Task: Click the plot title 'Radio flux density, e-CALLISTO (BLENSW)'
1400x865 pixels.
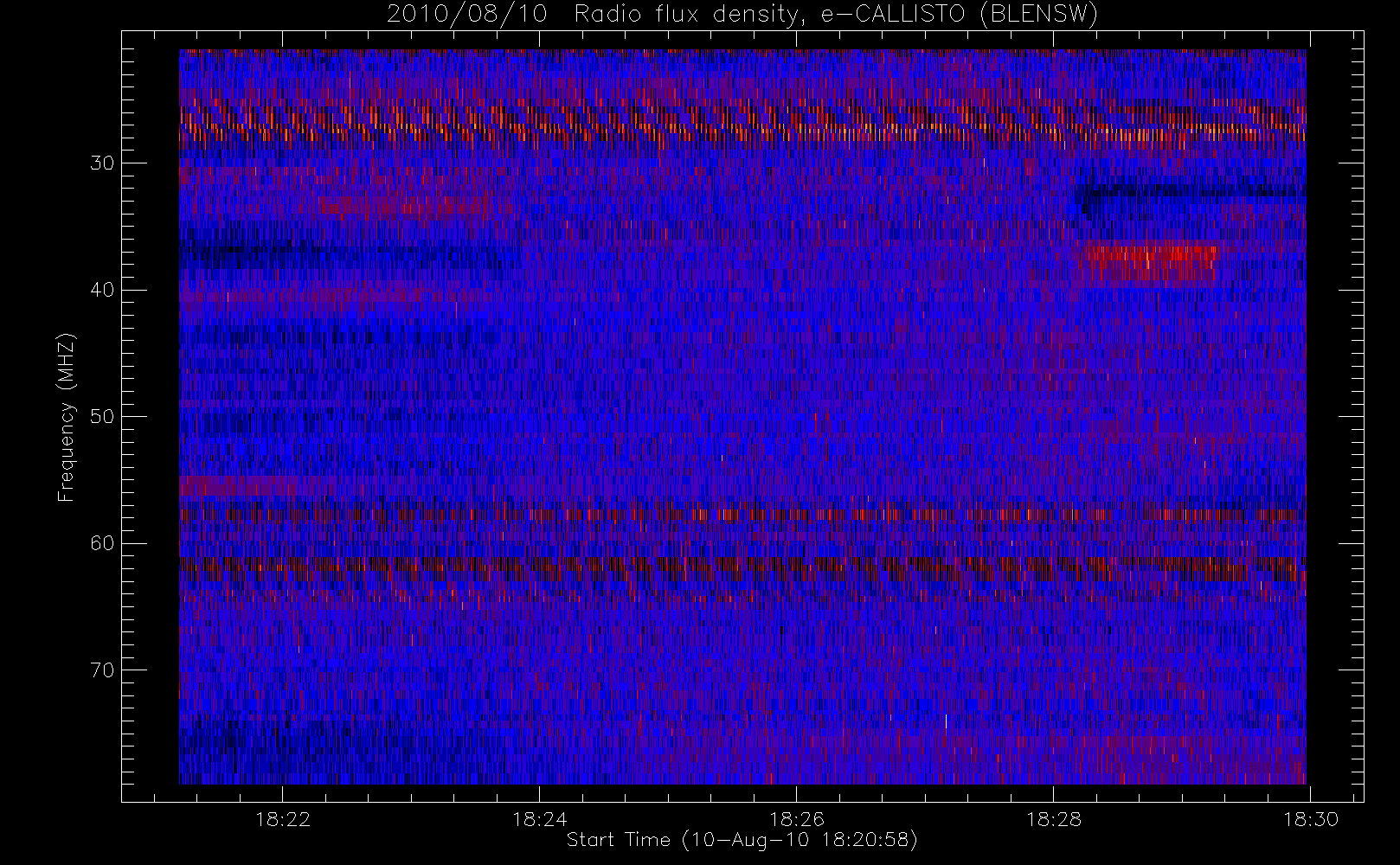Action: 836,15
